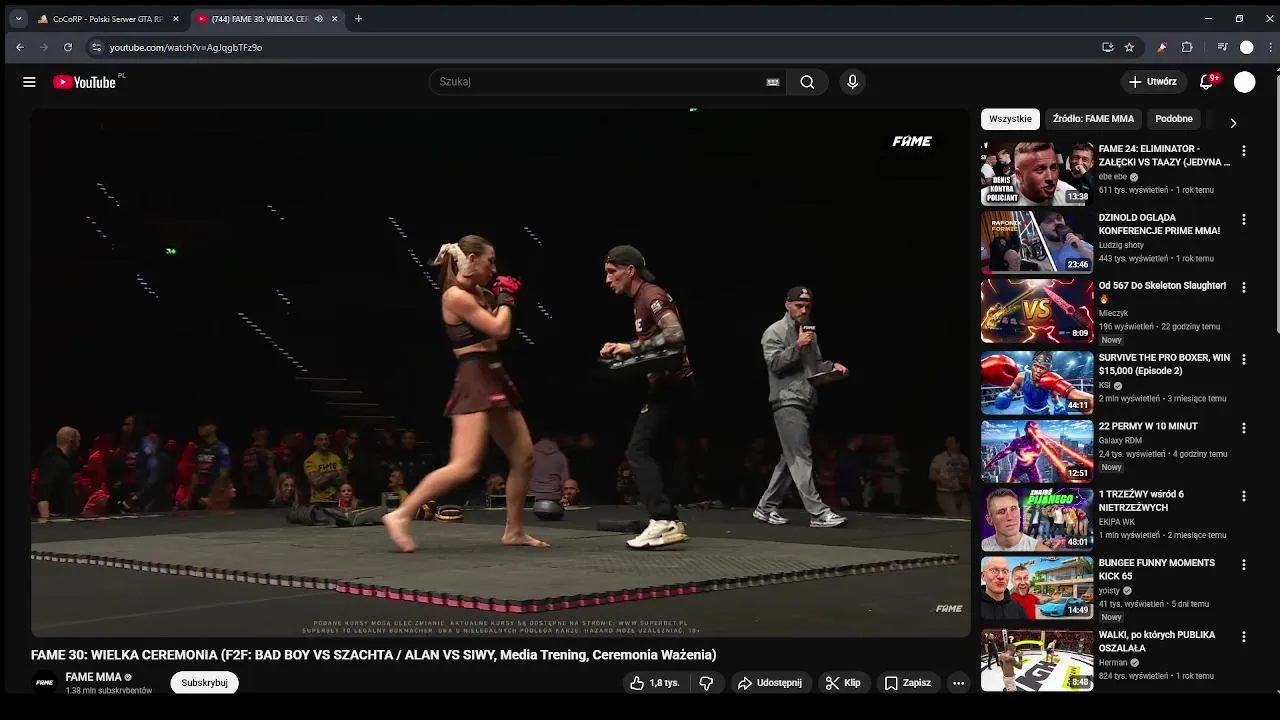Open WALKI, po których PUBLIKA OSZALAŁA title
Screen dimensions: 1280x720
(1157, 641)
